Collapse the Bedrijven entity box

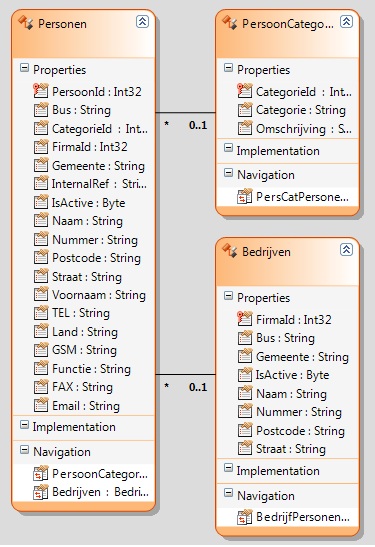point(346,249)
